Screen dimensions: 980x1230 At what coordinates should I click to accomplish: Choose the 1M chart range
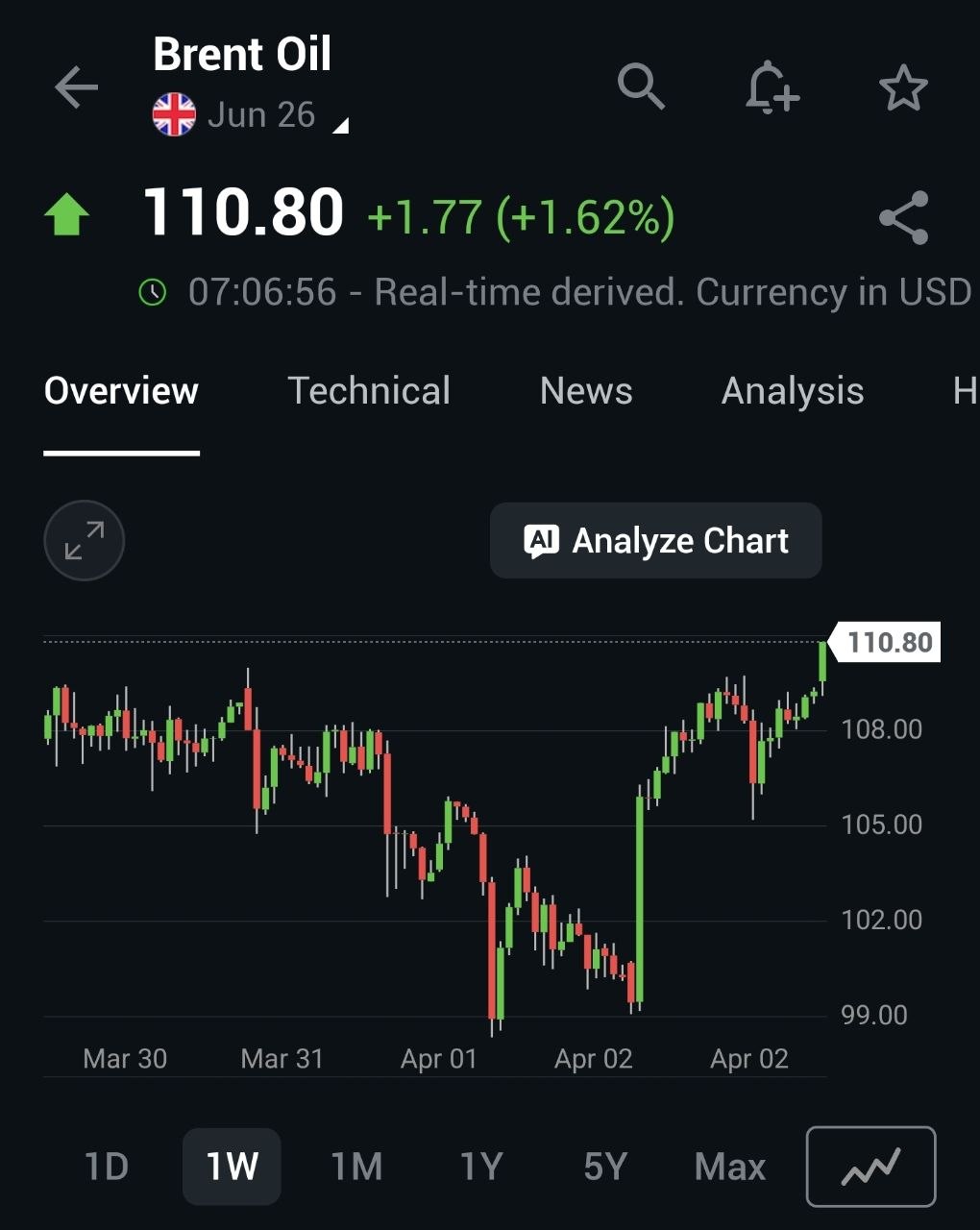[x=356, y=1167]
